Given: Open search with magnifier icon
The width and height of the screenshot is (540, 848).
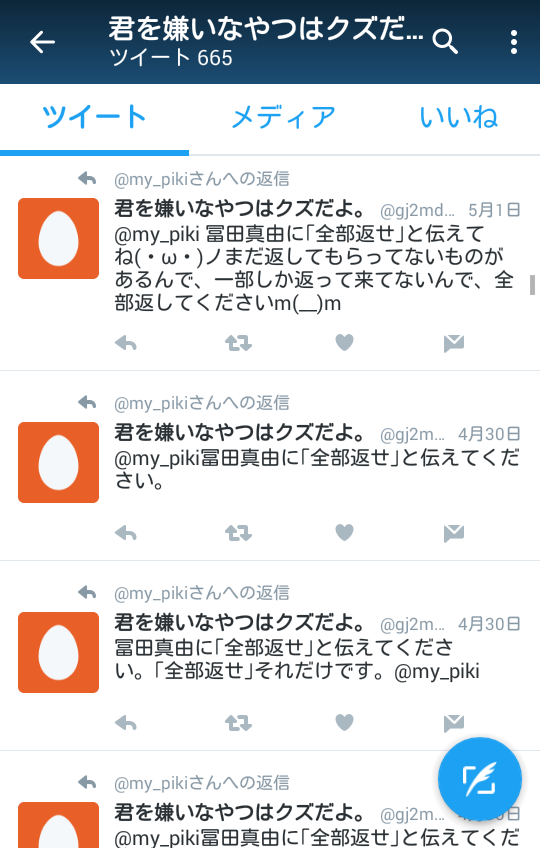Looking at the screenshot, I should (445, 42).
